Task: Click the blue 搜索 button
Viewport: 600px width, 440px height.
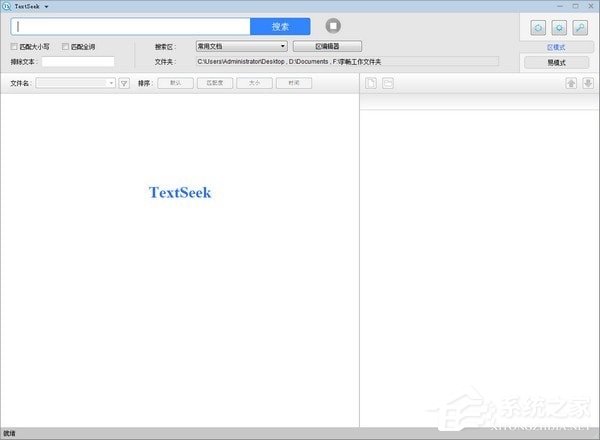Action: click(x=280, y=26)
